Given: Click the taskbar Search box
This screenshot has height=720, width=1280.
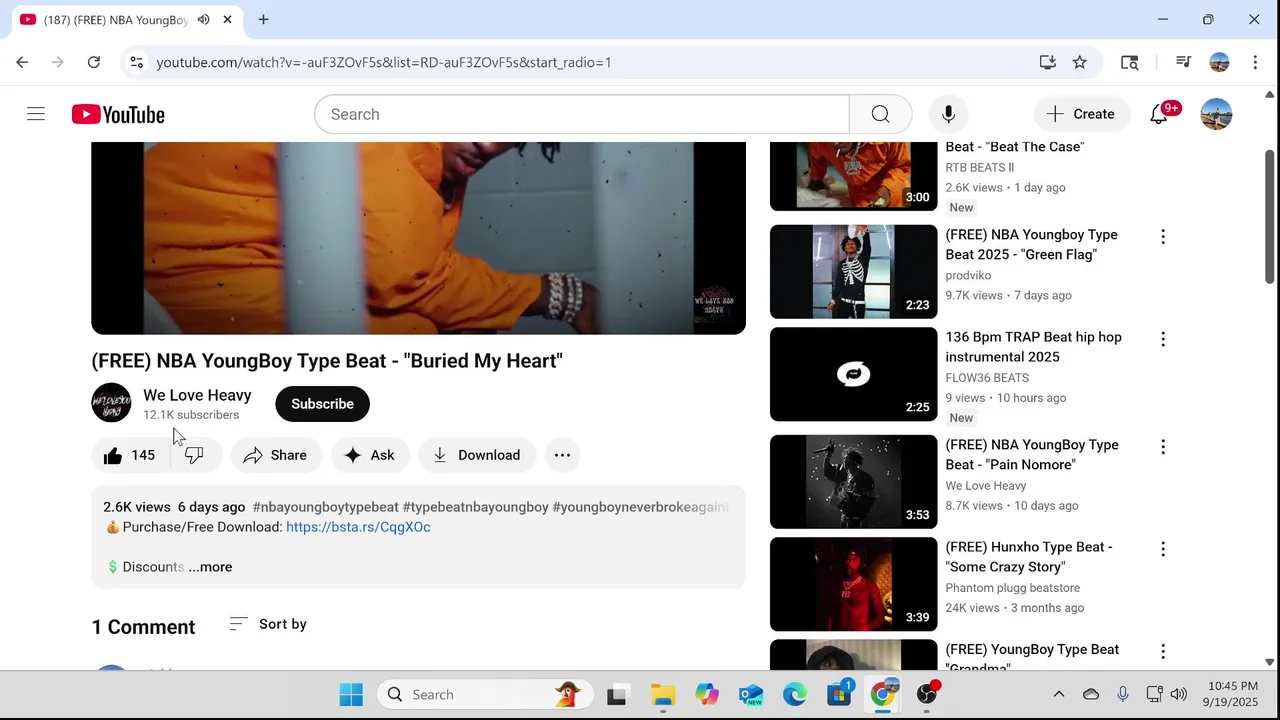Looking at the screenshot, I should (x=485, y=694).
